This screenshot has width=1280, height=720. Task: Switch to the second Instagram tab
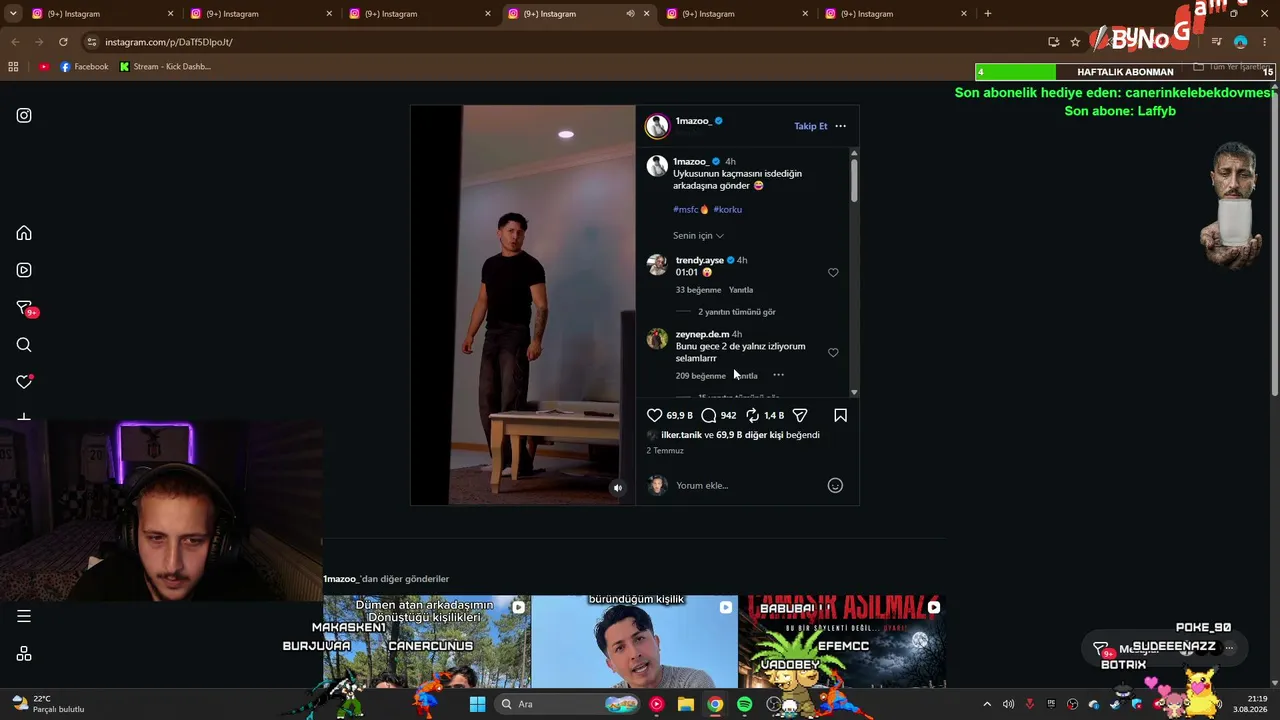pos(261,14)
